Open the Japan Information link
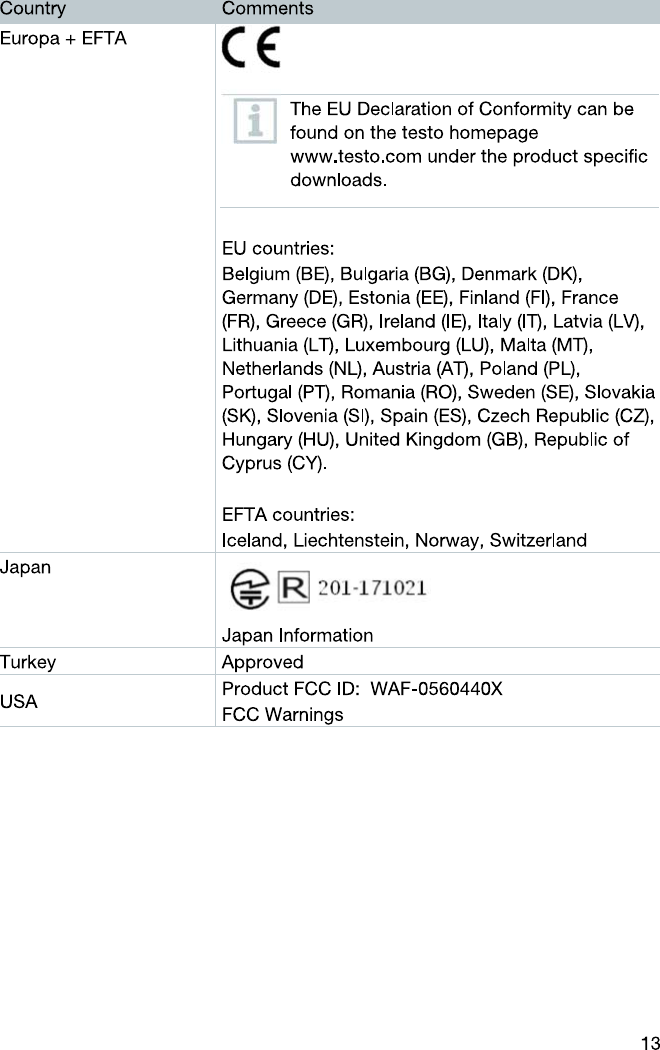660x1050 pixels. tap(297, 635)
